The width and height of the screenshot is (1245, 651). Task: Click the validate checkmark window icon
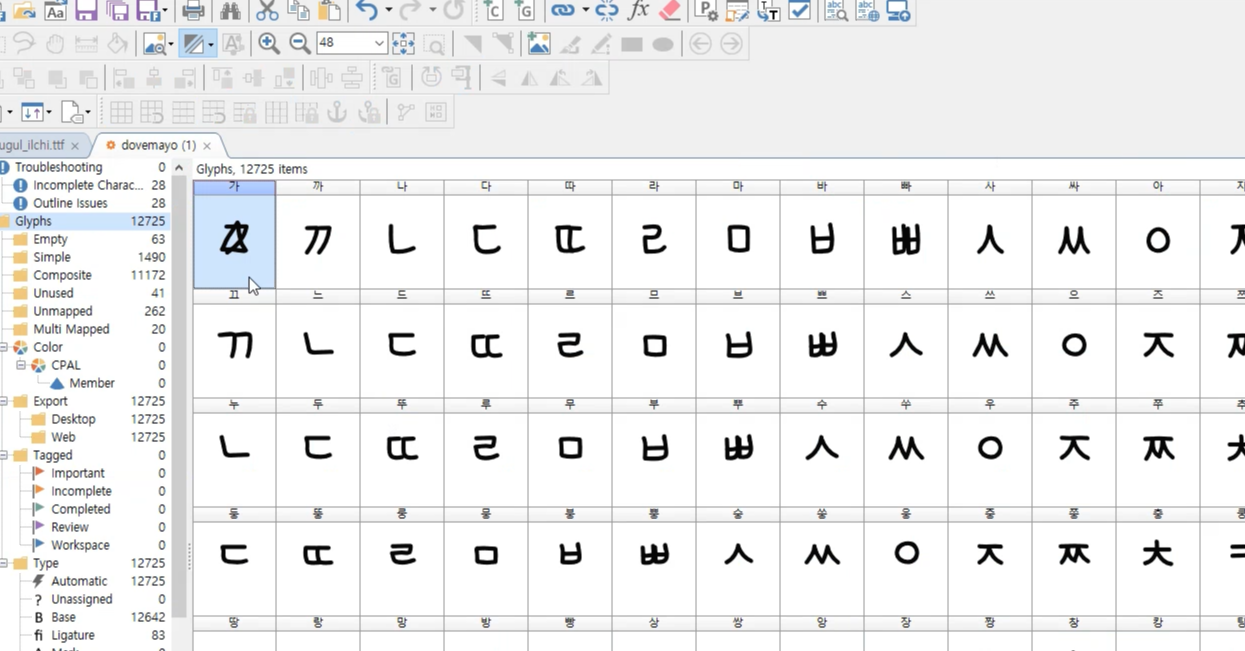[799, 11]
